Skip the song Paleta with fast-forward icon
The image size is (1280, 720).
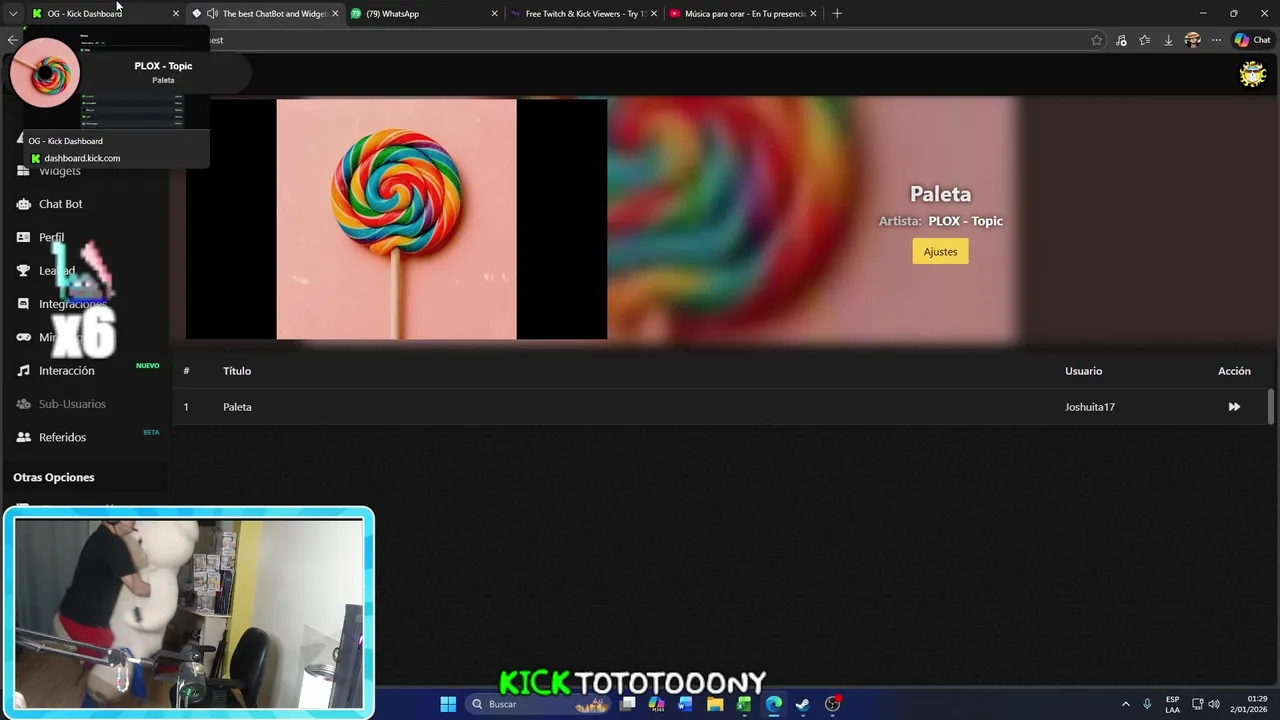click(x=1234, y=407)
